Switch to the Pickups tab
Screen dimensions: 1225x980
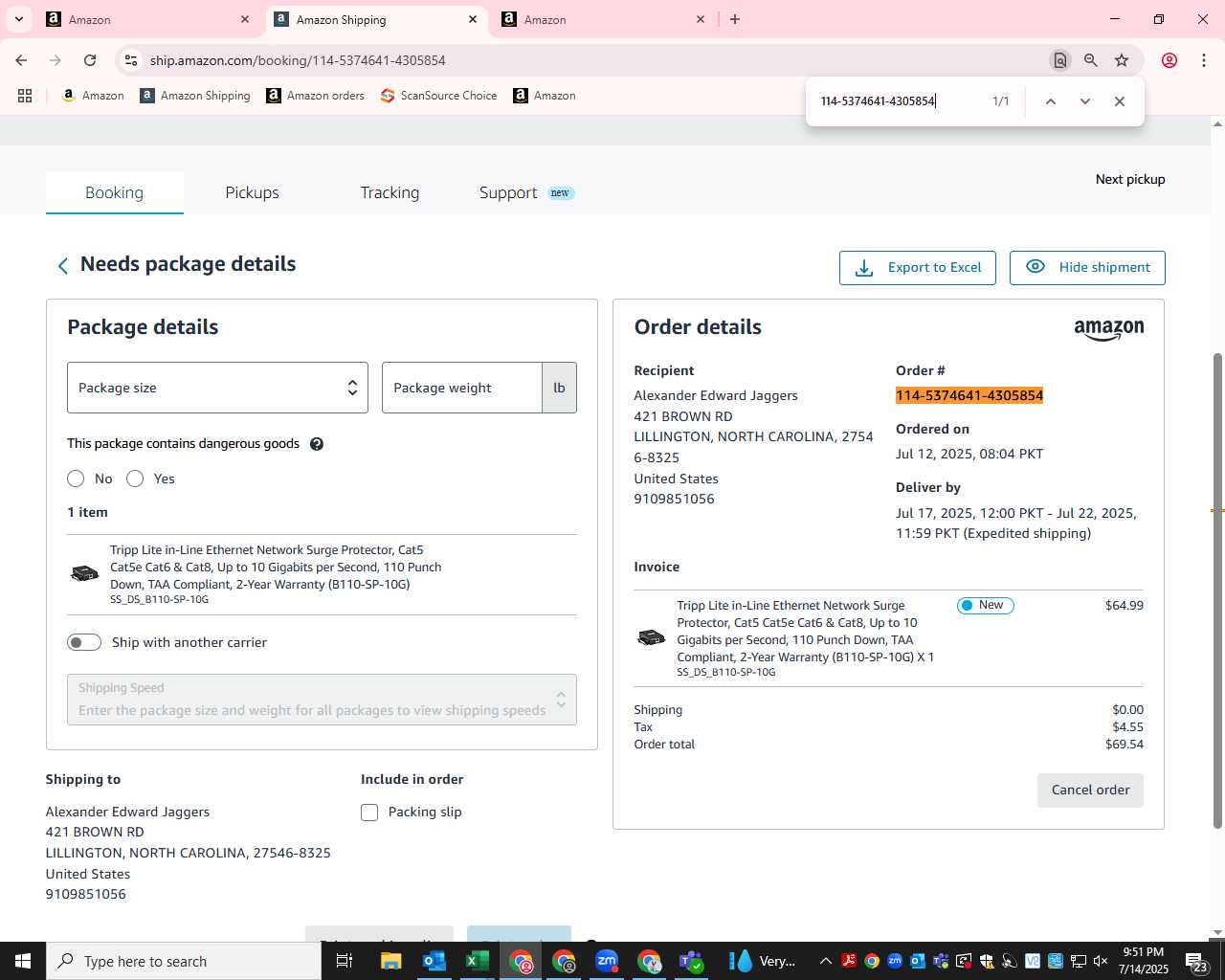[x=252, y=192]
